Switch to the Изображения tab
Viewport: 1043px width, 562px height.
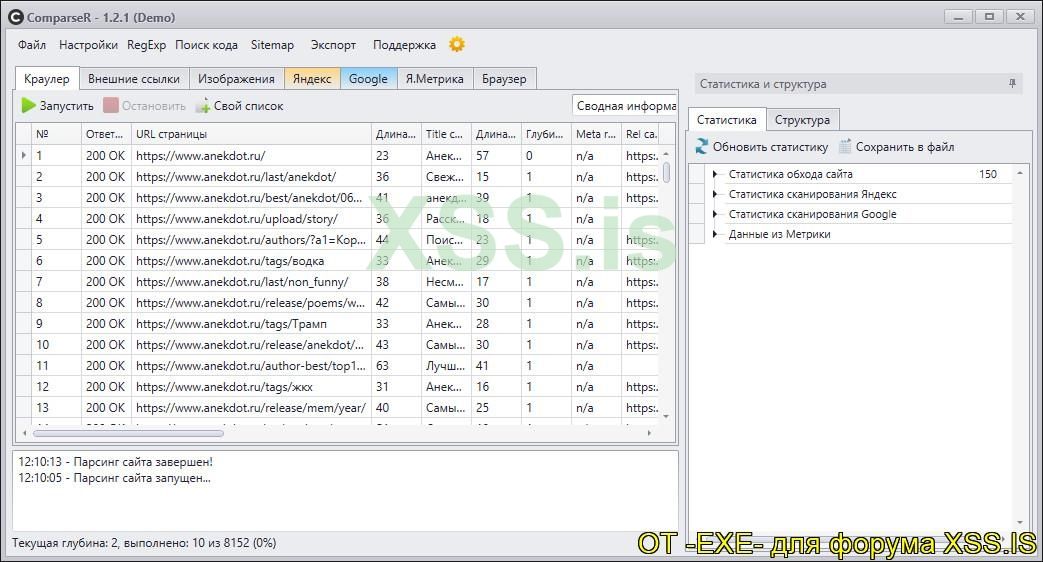pos(236,78)
